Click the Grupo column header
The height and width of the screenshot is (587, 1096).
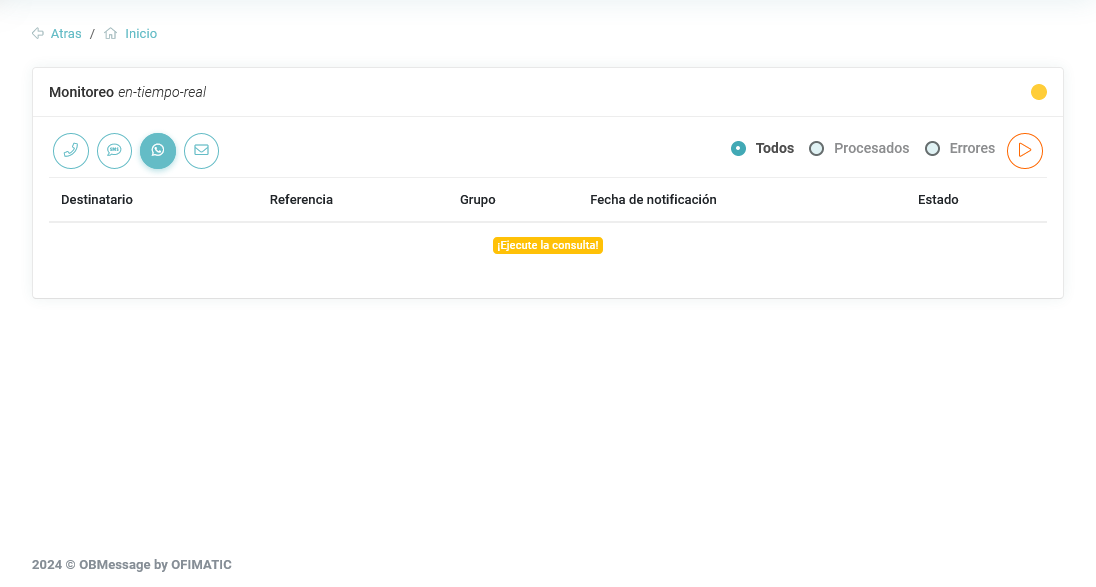pyautogui.click(x=478, y=200)
